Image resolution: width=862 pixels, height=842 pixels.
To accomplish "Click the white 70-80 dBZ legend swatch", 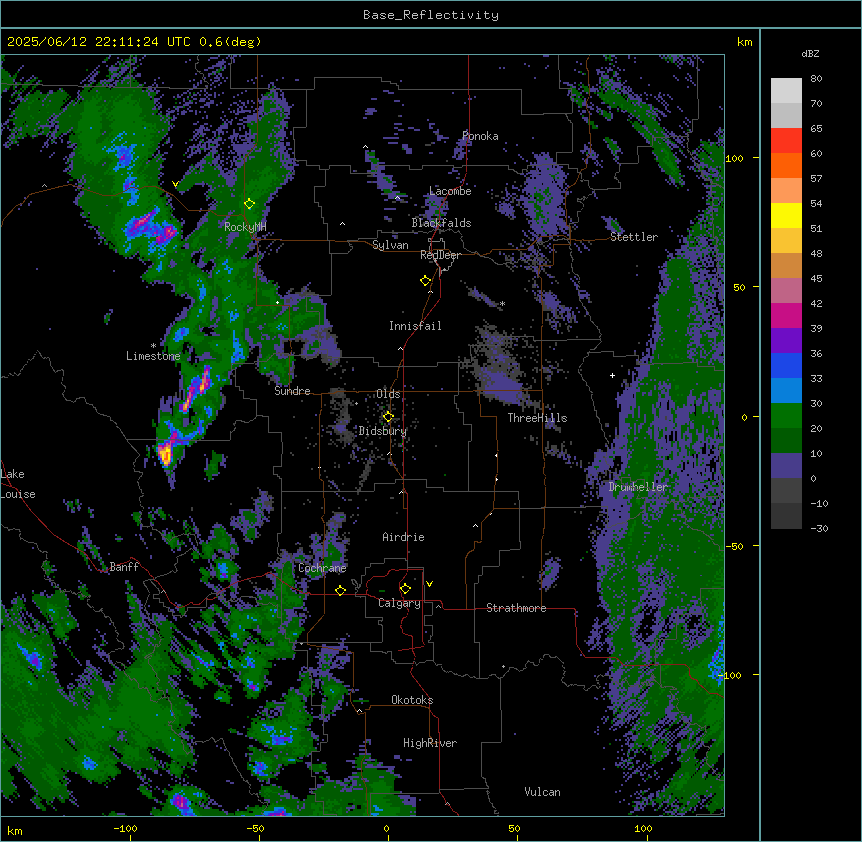I will coord(786,91).
